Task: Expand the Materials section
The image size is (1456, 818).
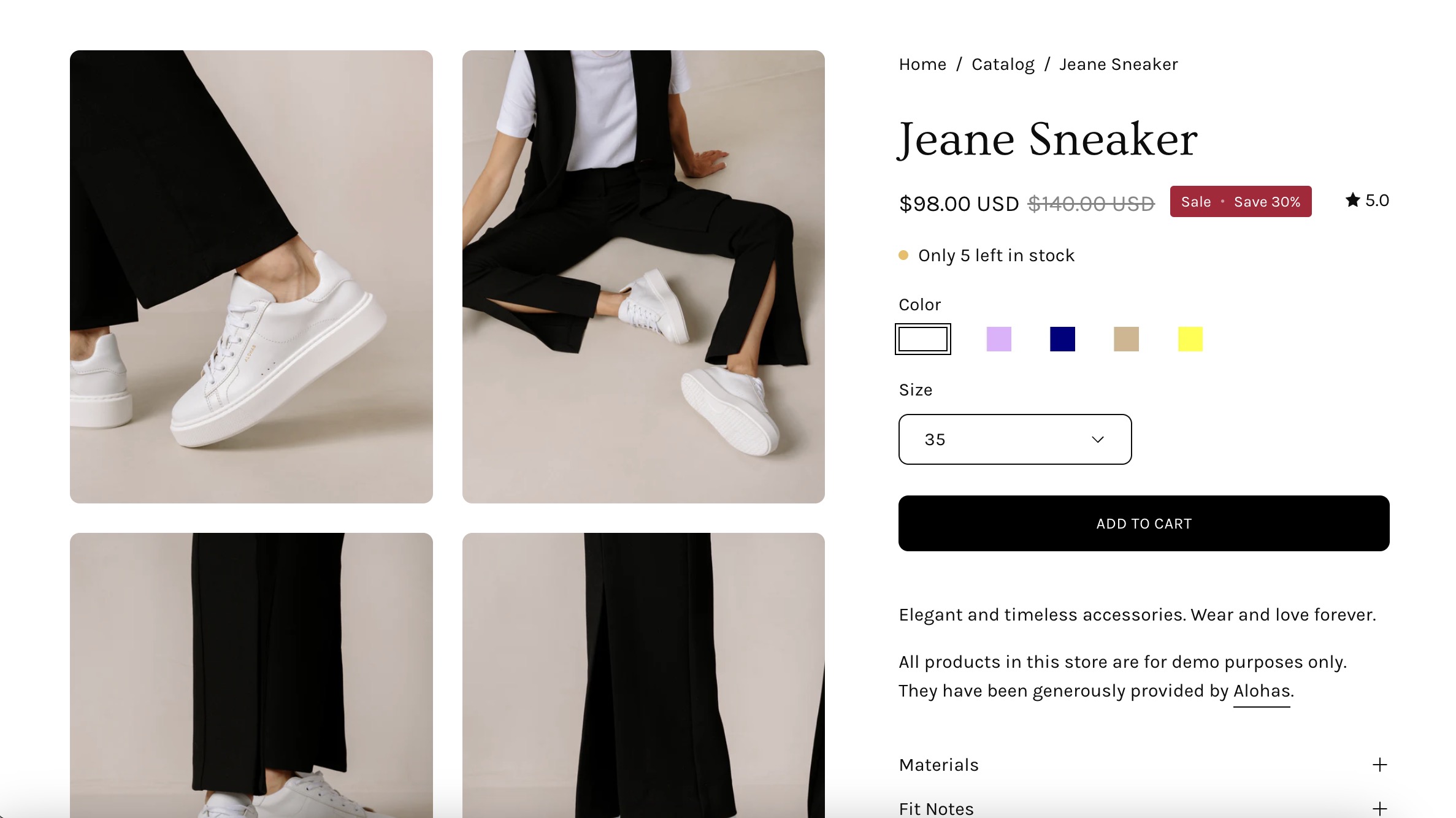Action: tap(938, 765)
